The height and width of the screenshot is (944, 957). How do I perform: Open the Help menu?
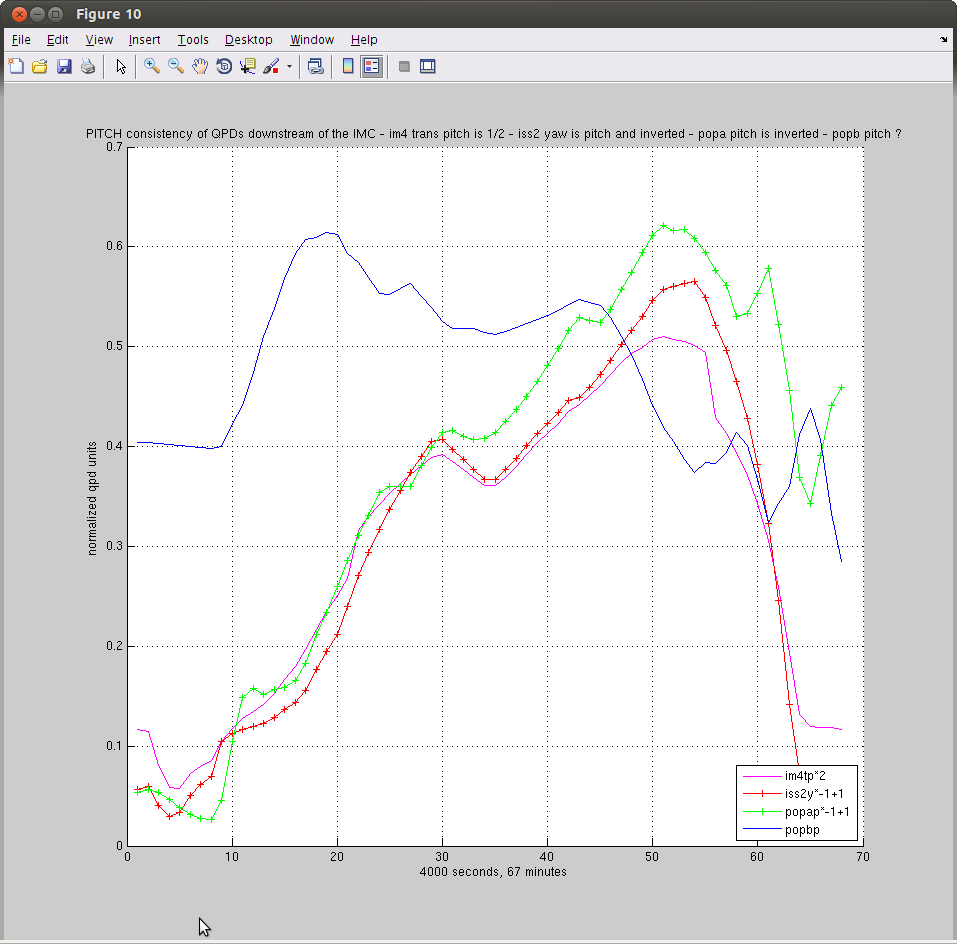click(x=364, y=40)
